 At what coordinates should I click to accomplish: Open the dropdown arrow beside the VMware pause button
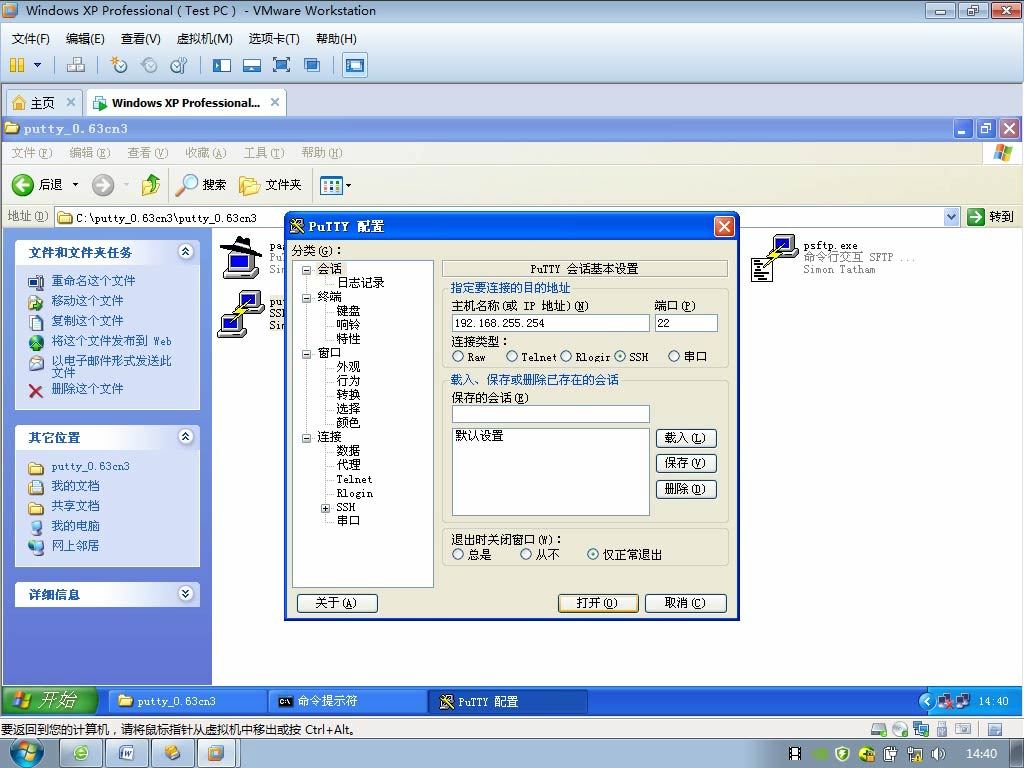click(x=37, y=65)
